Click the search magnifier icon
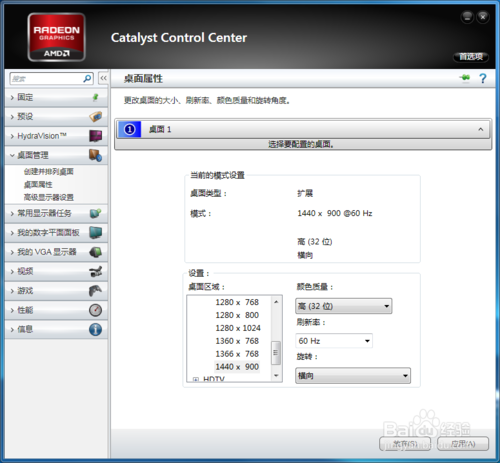Image resolution: width=500 pixels, height=463 pixels. [87, 79]
